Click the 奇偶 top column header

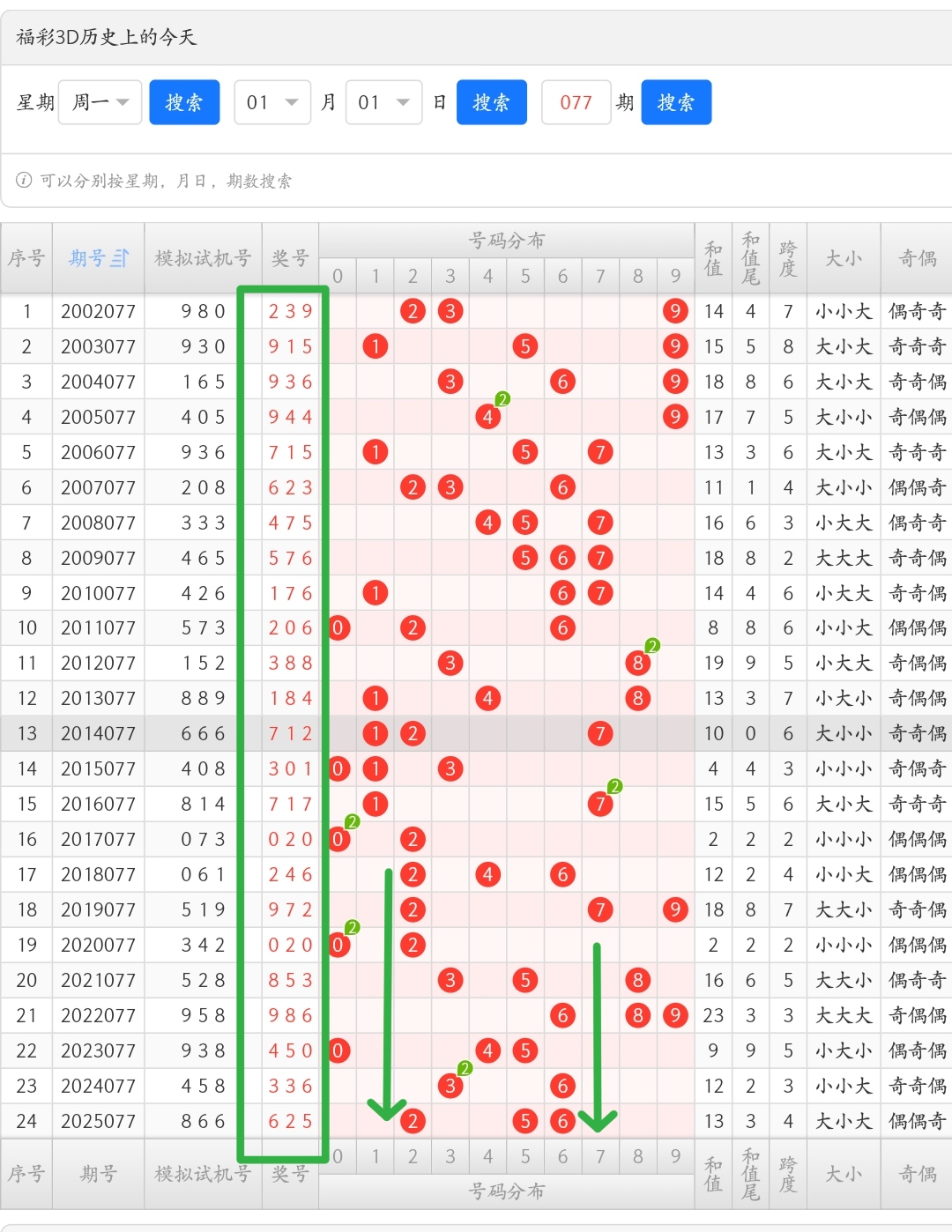pyautogui.click(x=917, y=258)
